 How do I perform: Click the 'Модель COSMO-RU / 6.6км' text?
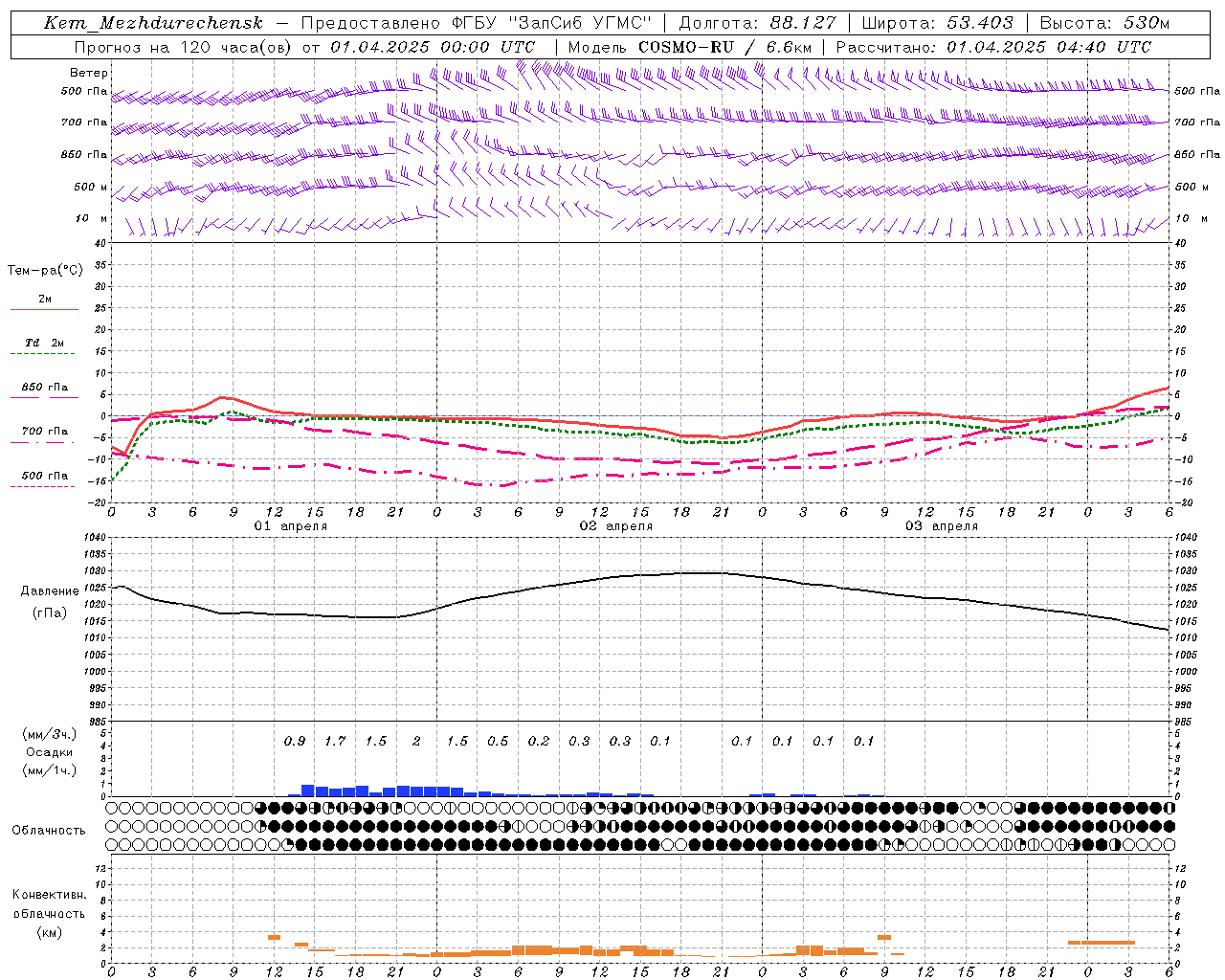(x=690, y=47)
